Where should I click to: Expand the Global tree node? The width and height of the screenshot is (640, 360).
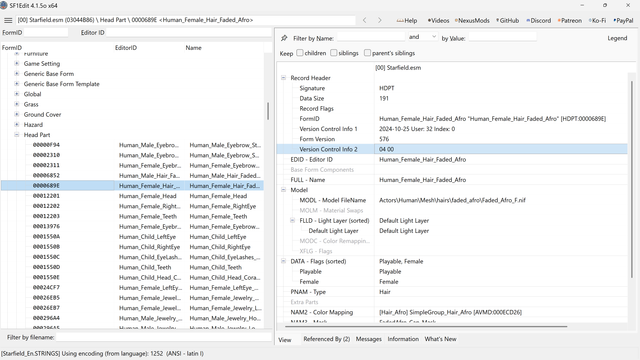click(17, 94)
